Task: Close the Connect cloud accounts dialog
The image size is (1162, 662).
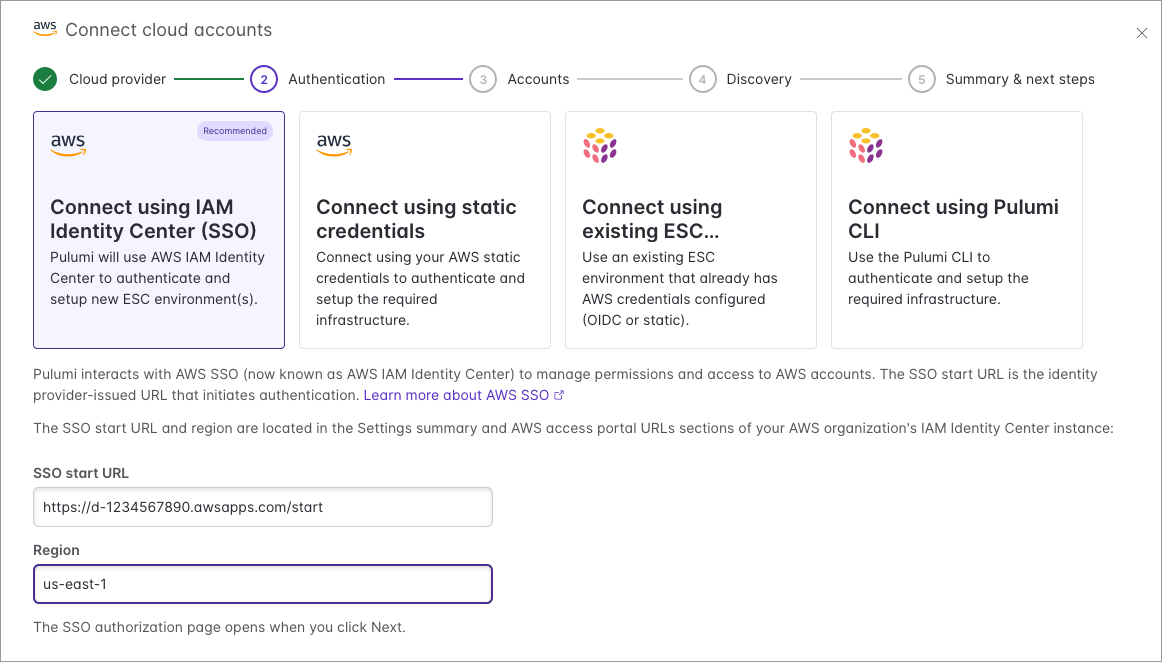Action: click(x=1141, y=33)
